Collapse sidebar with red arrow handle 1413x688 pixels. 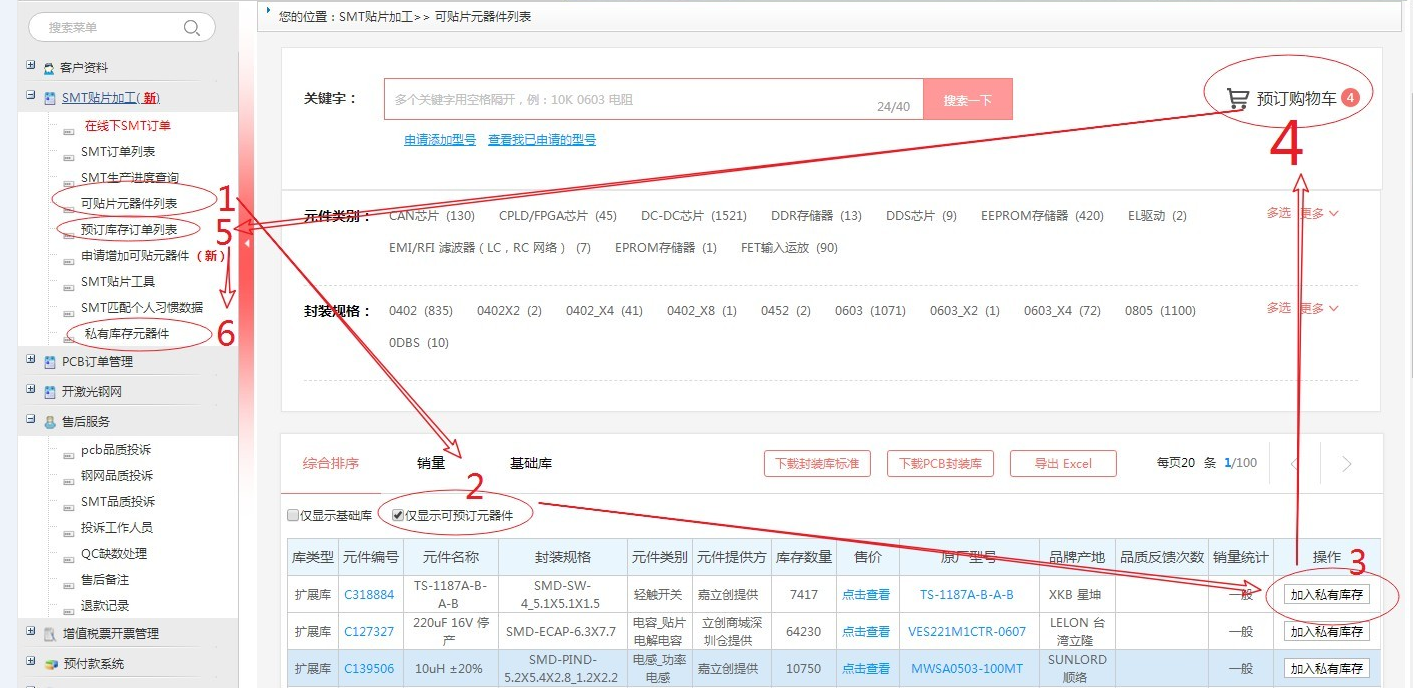(247, 241)
